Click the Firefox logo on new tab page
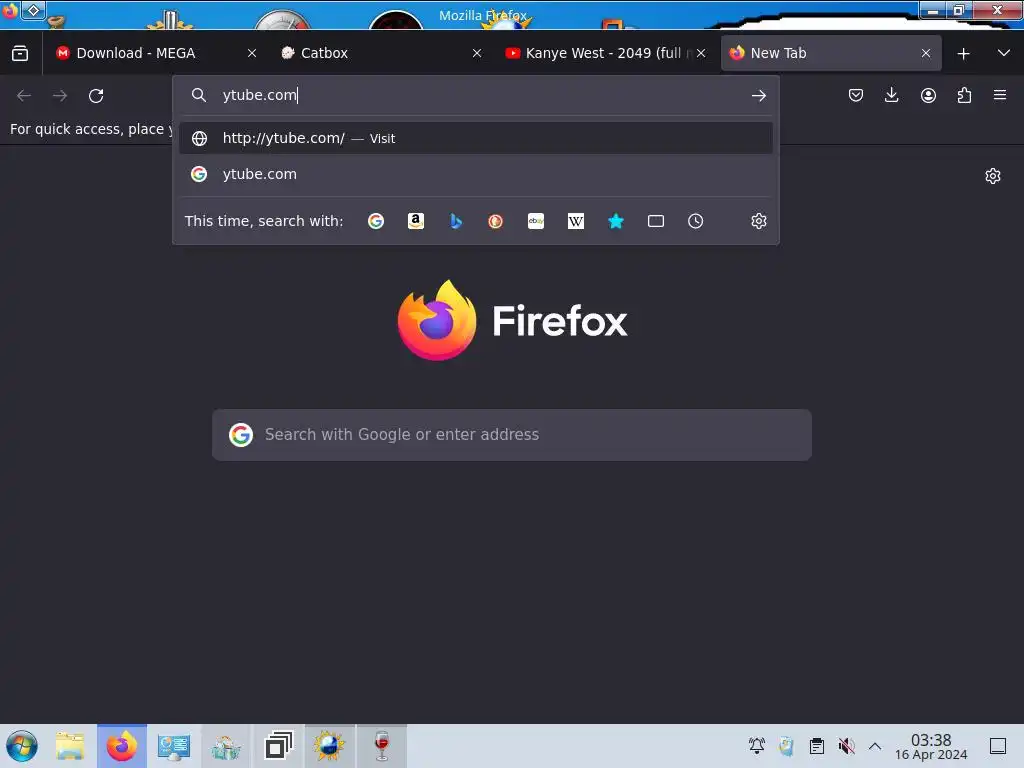This screenshot has width=1024, height=768. (x=512, y=321)
